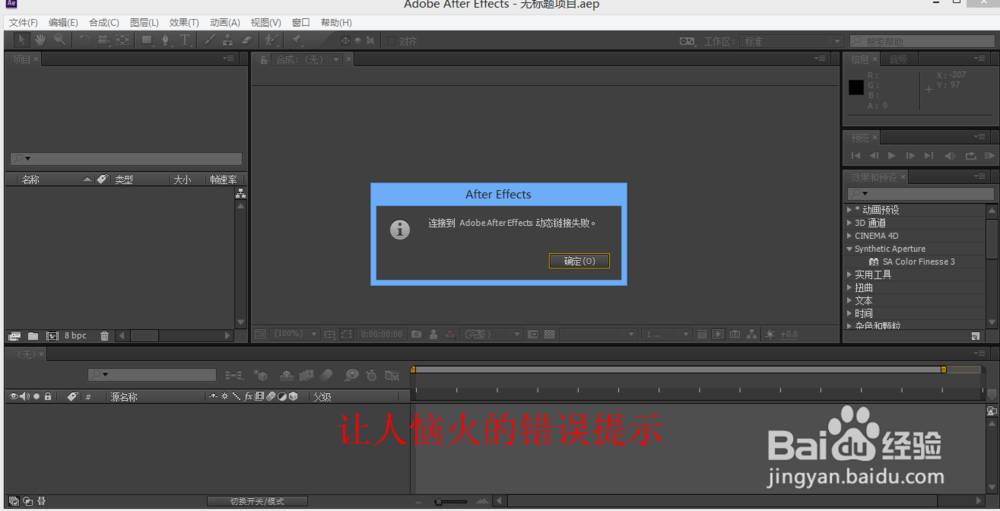The width and height of the screenshot is (1000, 511).
Task: Click the new folder icon in project panel
Action: click(x=33, y=336)
